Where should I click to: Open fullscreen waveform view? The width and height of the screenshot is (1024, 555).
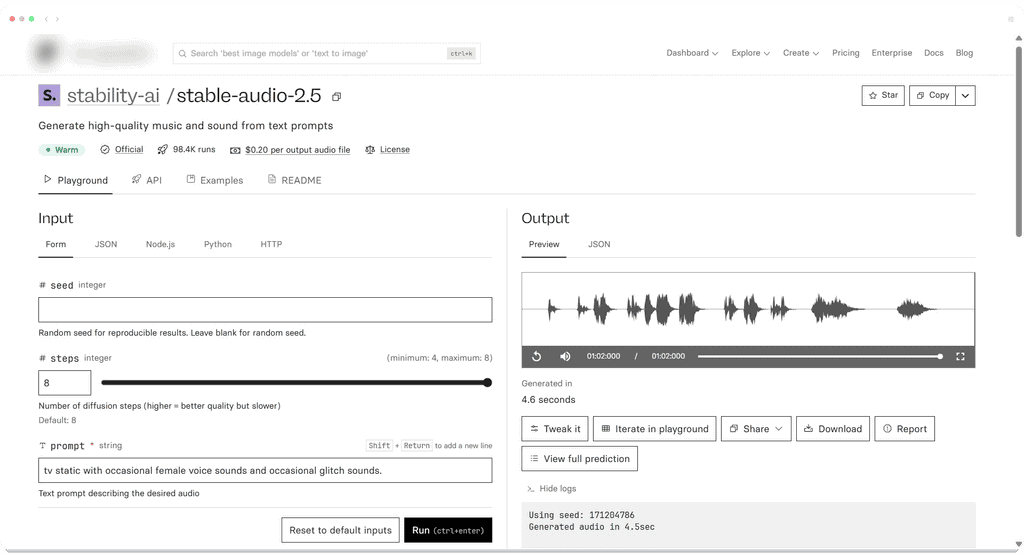click(x=960, y=357)
